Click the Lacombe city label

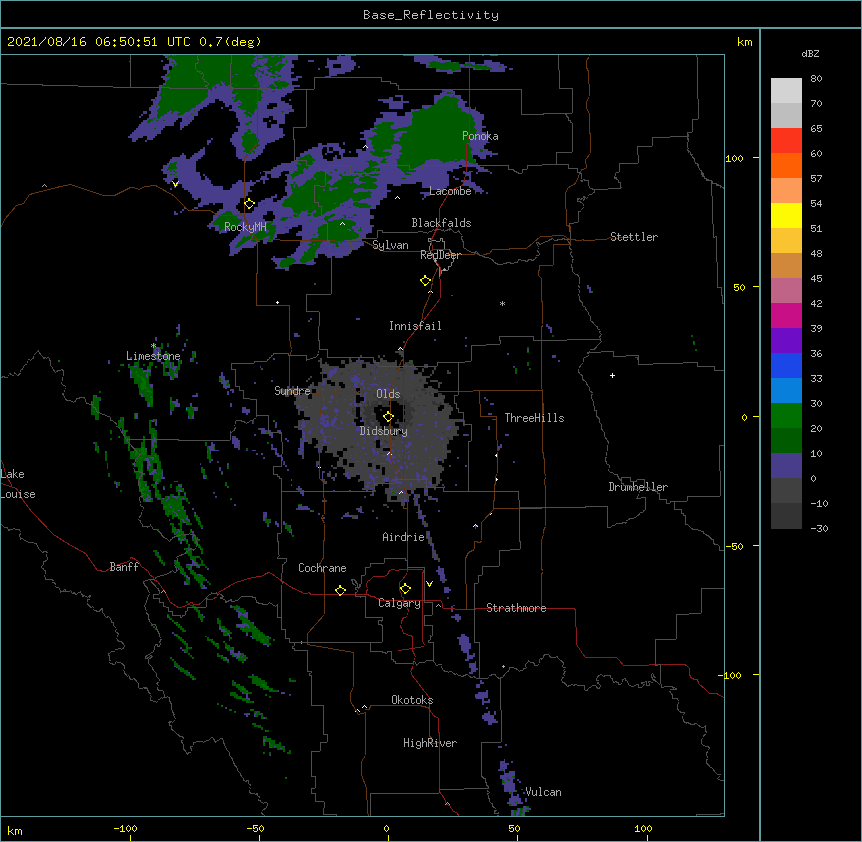tap(450, 191)
